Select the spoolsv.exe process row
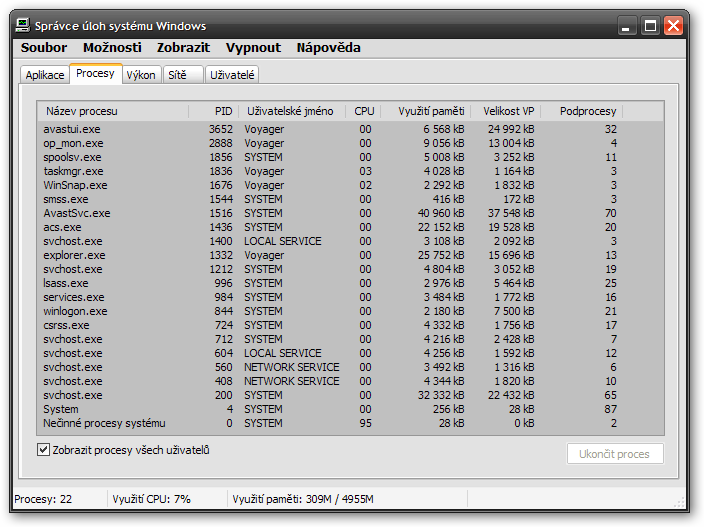The width and height of the screenshot is (704, 527). 350,157
